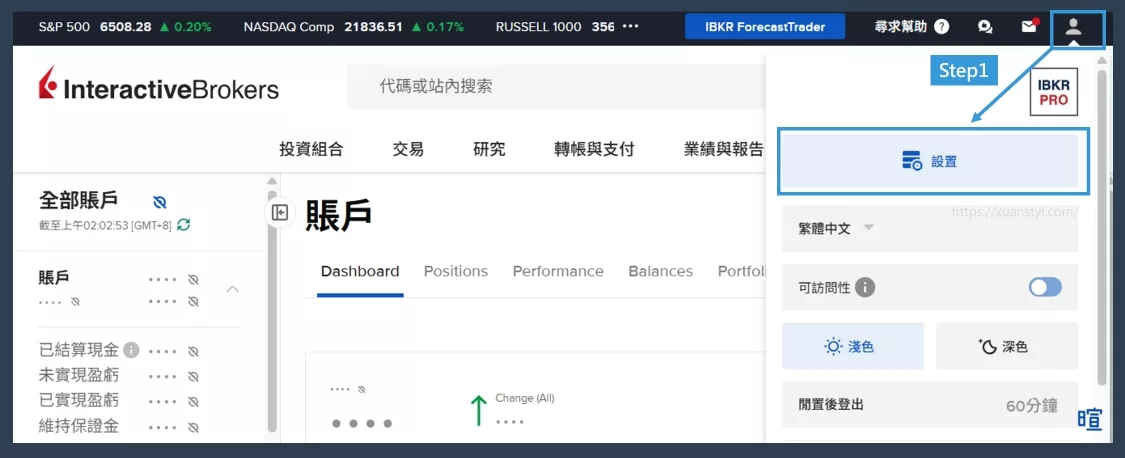The width and height of the screenshot is (1125, 458).
Task: Select the 淺色 light theme
Action: (x=852, y=347)
